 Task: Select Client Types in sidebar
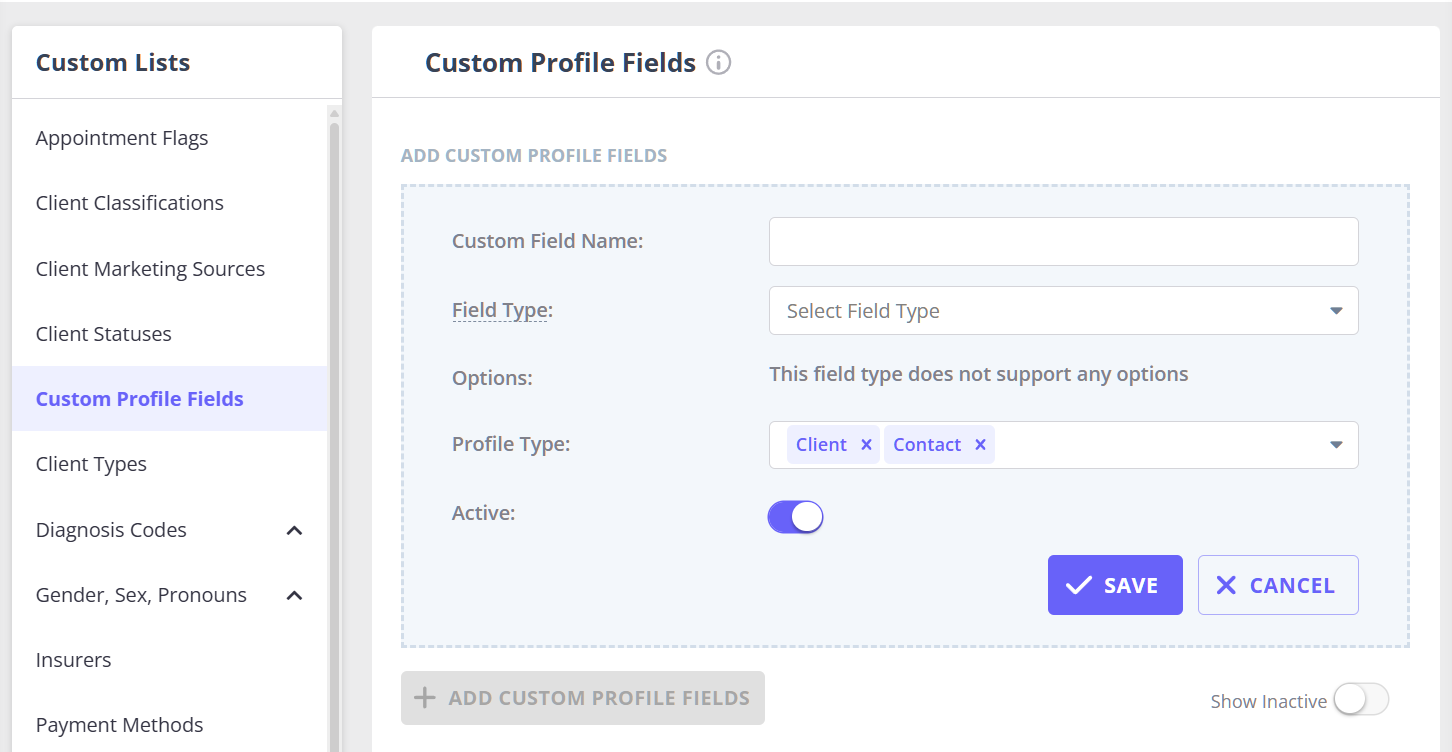(91, 464)
